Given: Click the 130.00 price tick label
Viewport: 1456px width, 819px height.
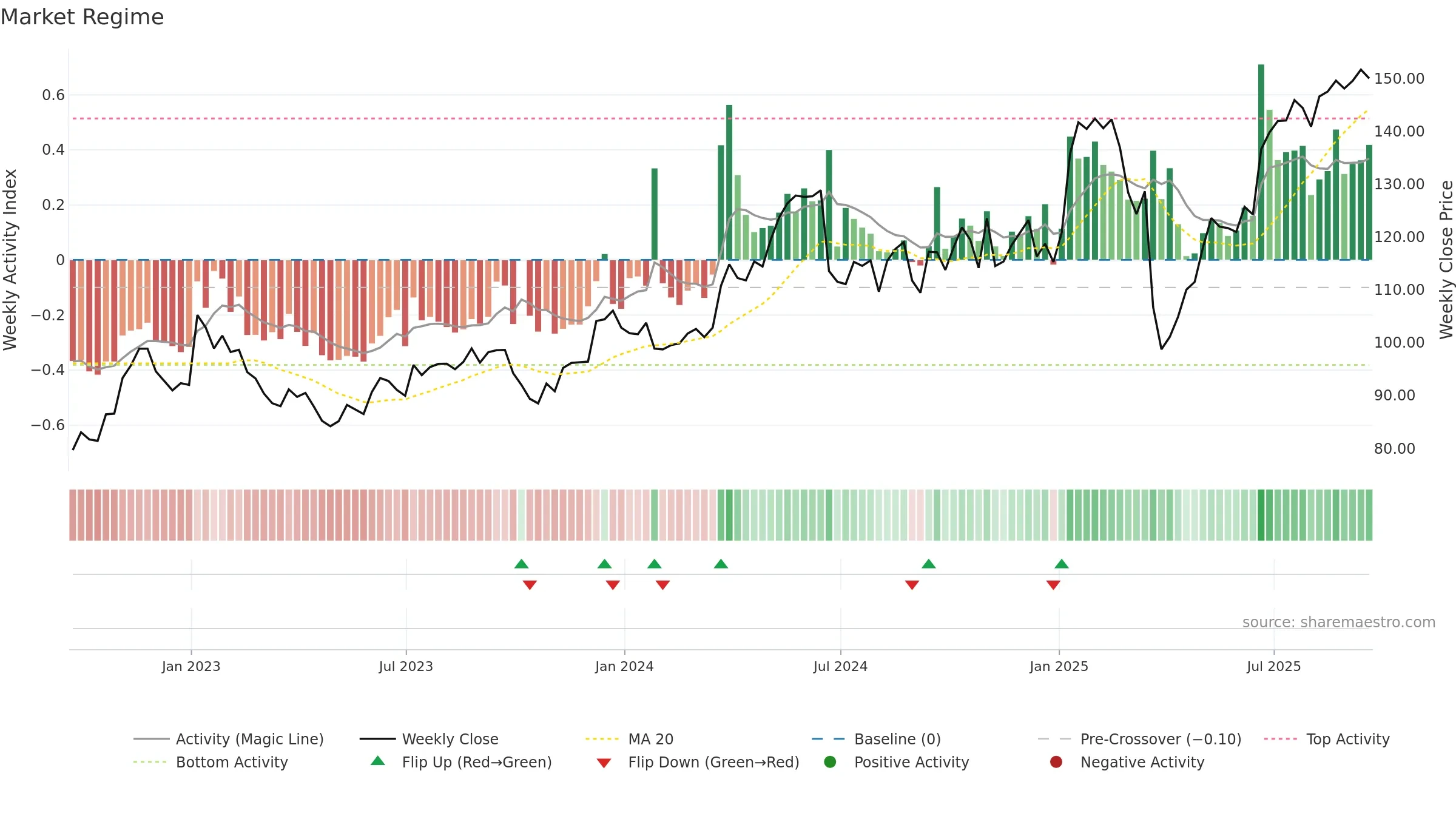Looking at the screenshot, I should 1399,184.
